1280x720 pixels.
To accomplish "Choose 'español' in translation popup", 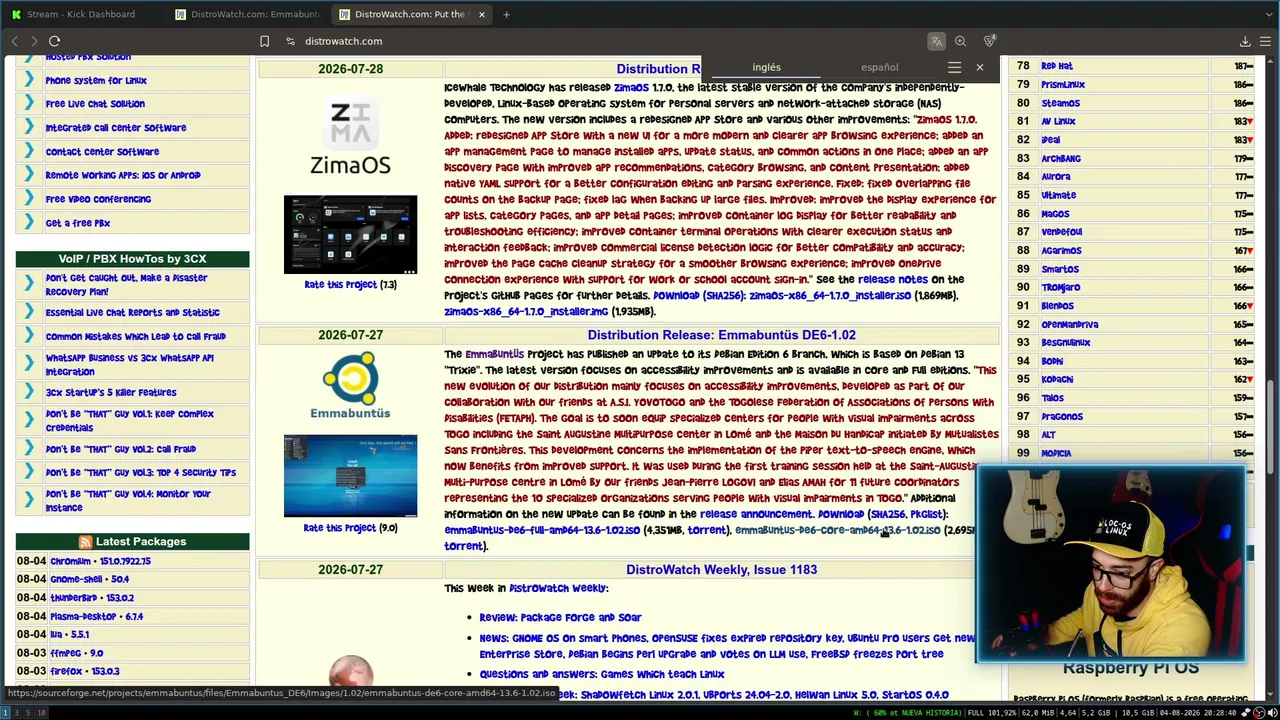I will 880,67.
